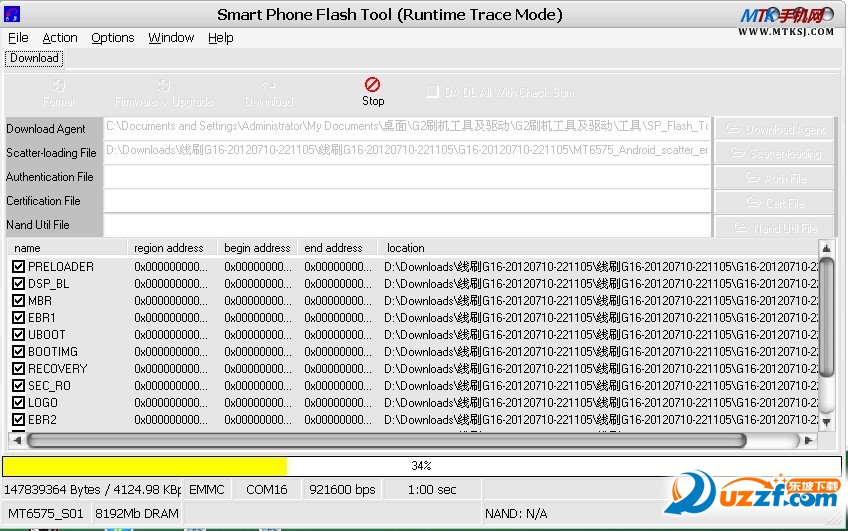Image resolution: width=848 pixels, height=531 pixels.
Task: Click the Scatter-loading browse button
Action: [x=774, y=153]
